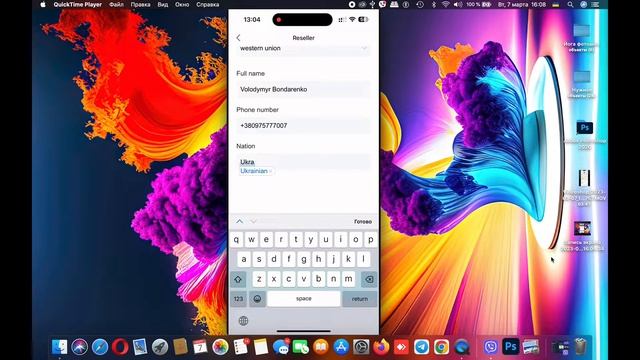Open Opera browser from the dock
The image size is (640, 360).
click(x=120, y=347)
